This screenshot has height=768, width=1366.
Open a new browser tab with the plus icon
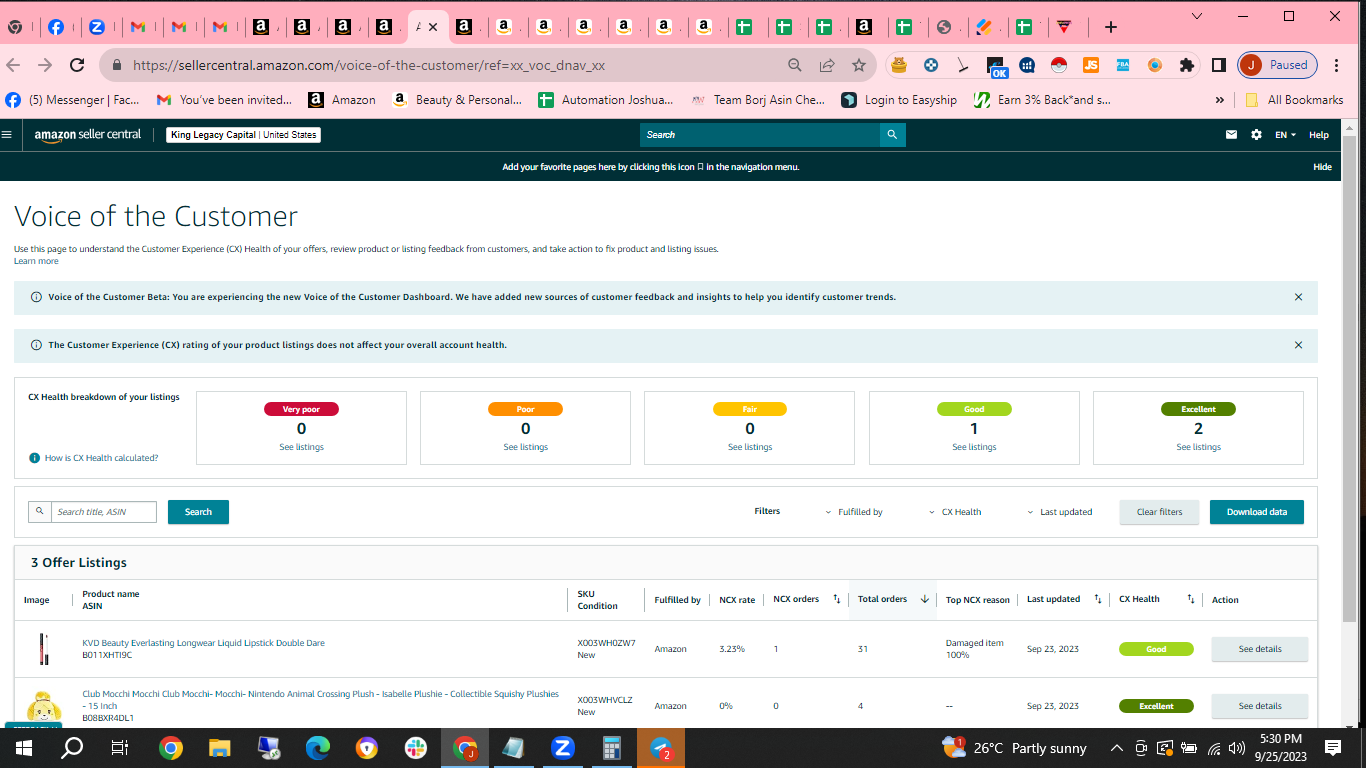(1110, 27)
